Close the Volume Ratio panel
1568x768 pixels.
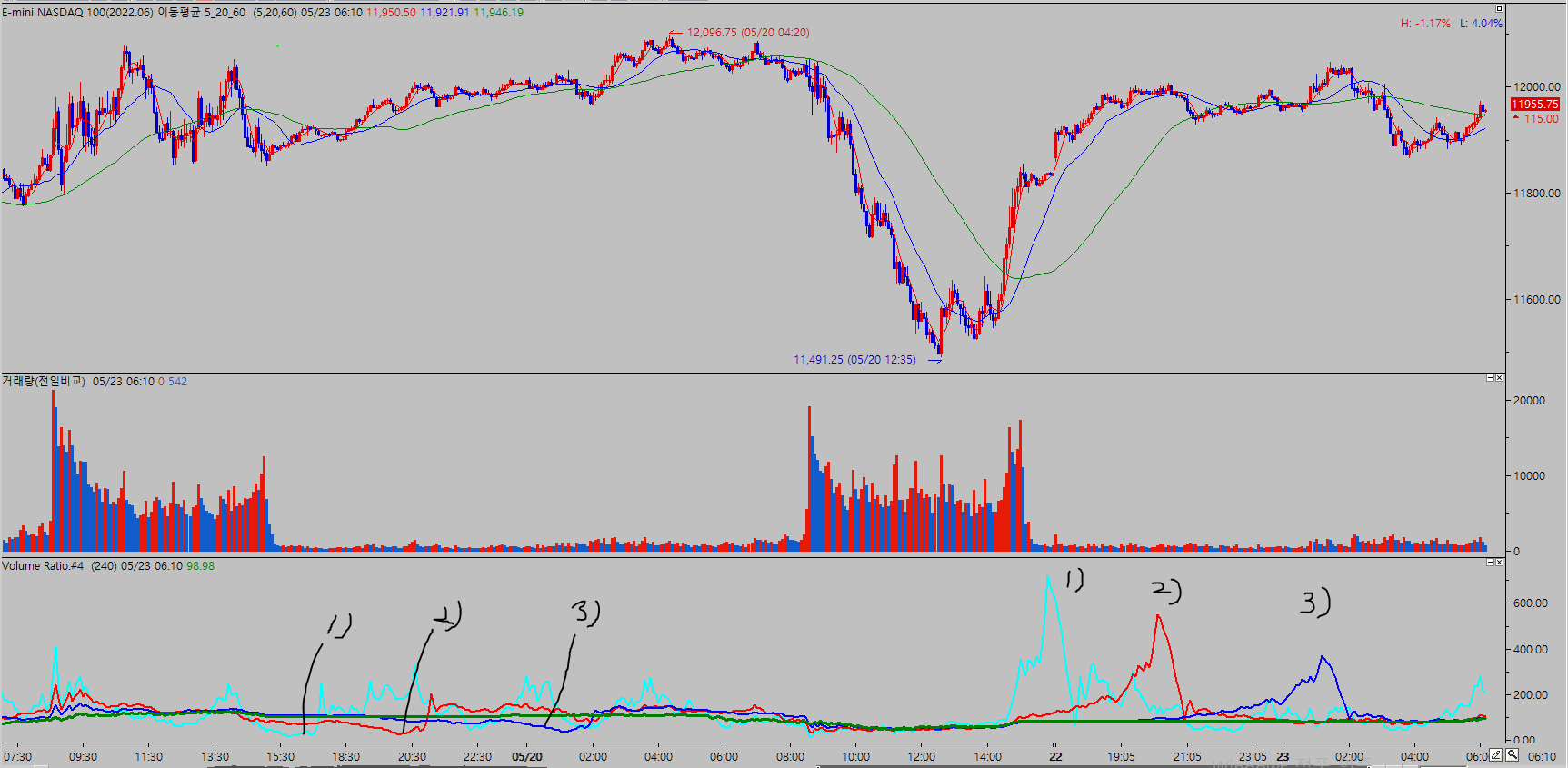[1499, 563]
